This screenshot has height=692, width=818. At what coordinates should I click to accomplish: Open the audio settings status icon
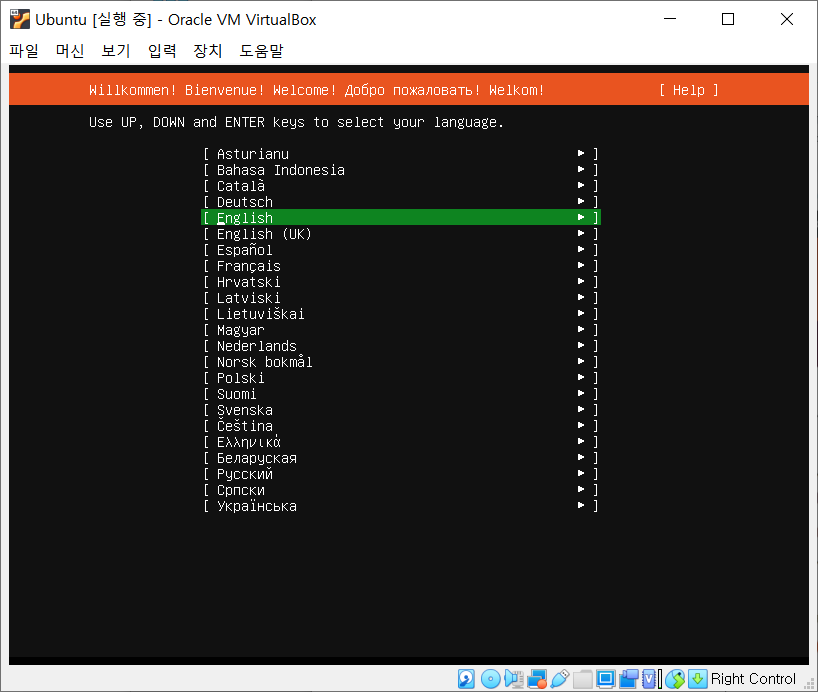tap(514, 678)
